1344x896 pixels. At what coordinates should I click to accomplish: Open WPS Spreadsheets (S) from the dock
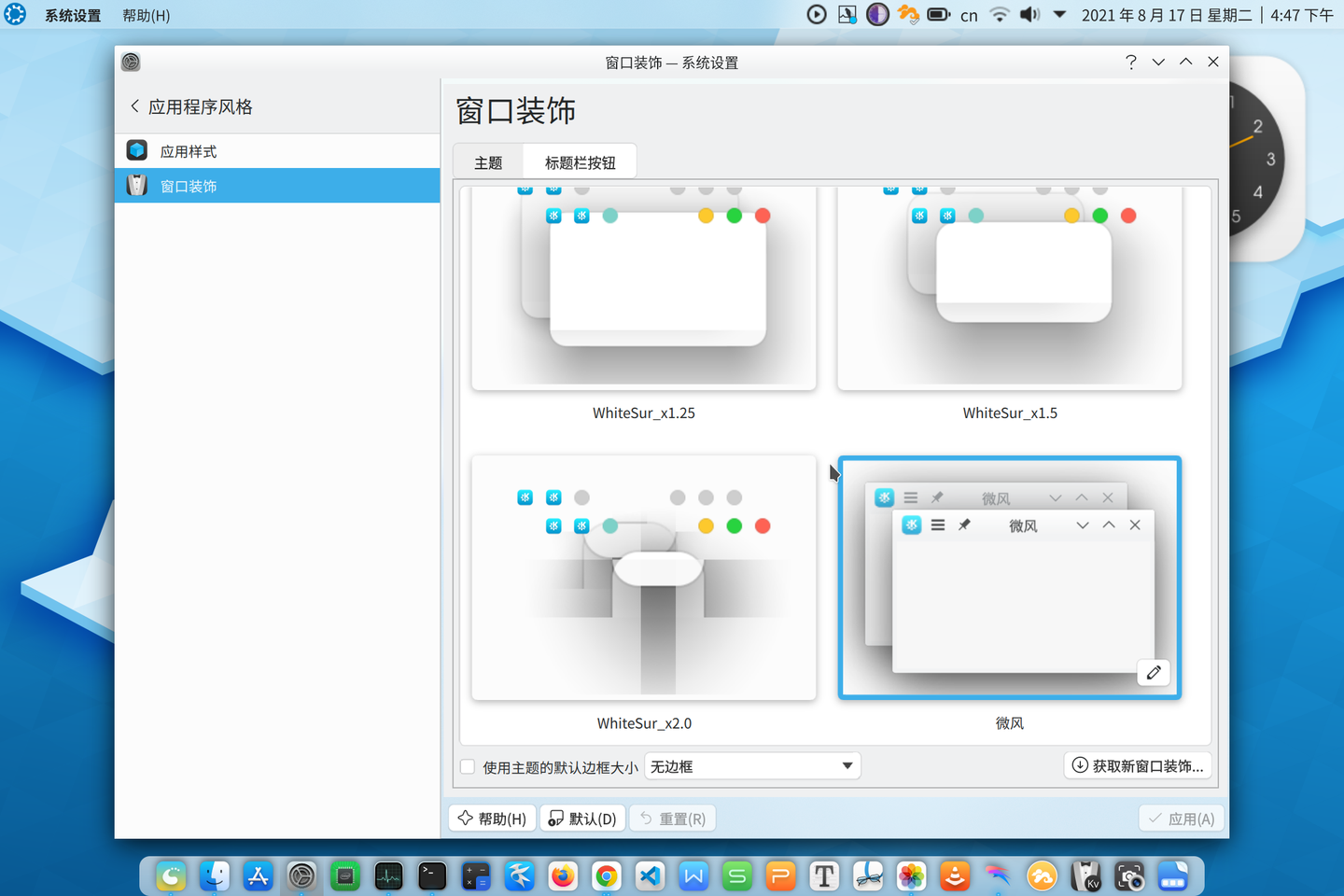pyautogui.click(x=737, y=875)
